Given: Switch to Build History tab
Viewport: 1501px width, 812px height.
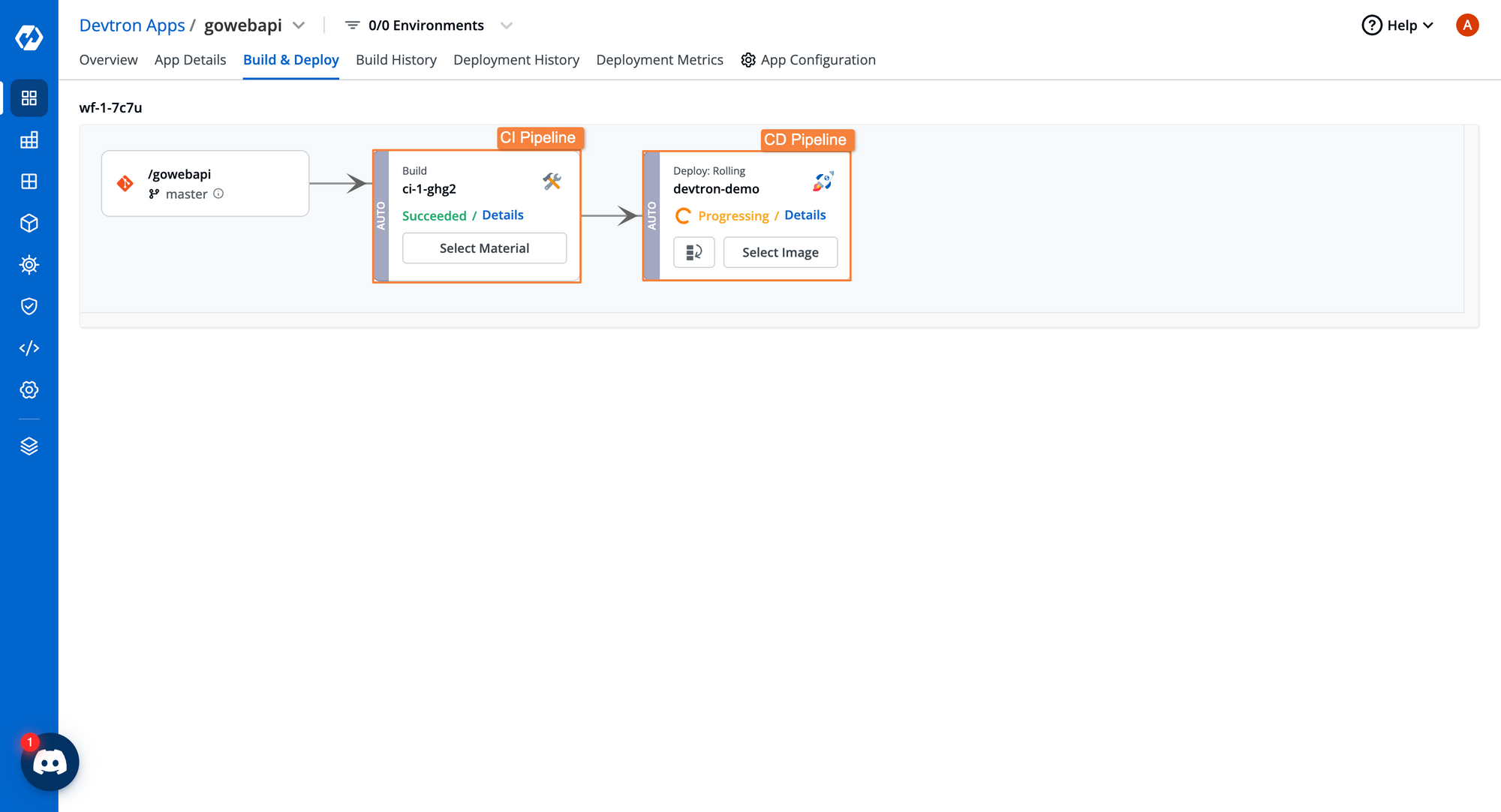Looking at the screenshot, I should (x=396, y=59).
